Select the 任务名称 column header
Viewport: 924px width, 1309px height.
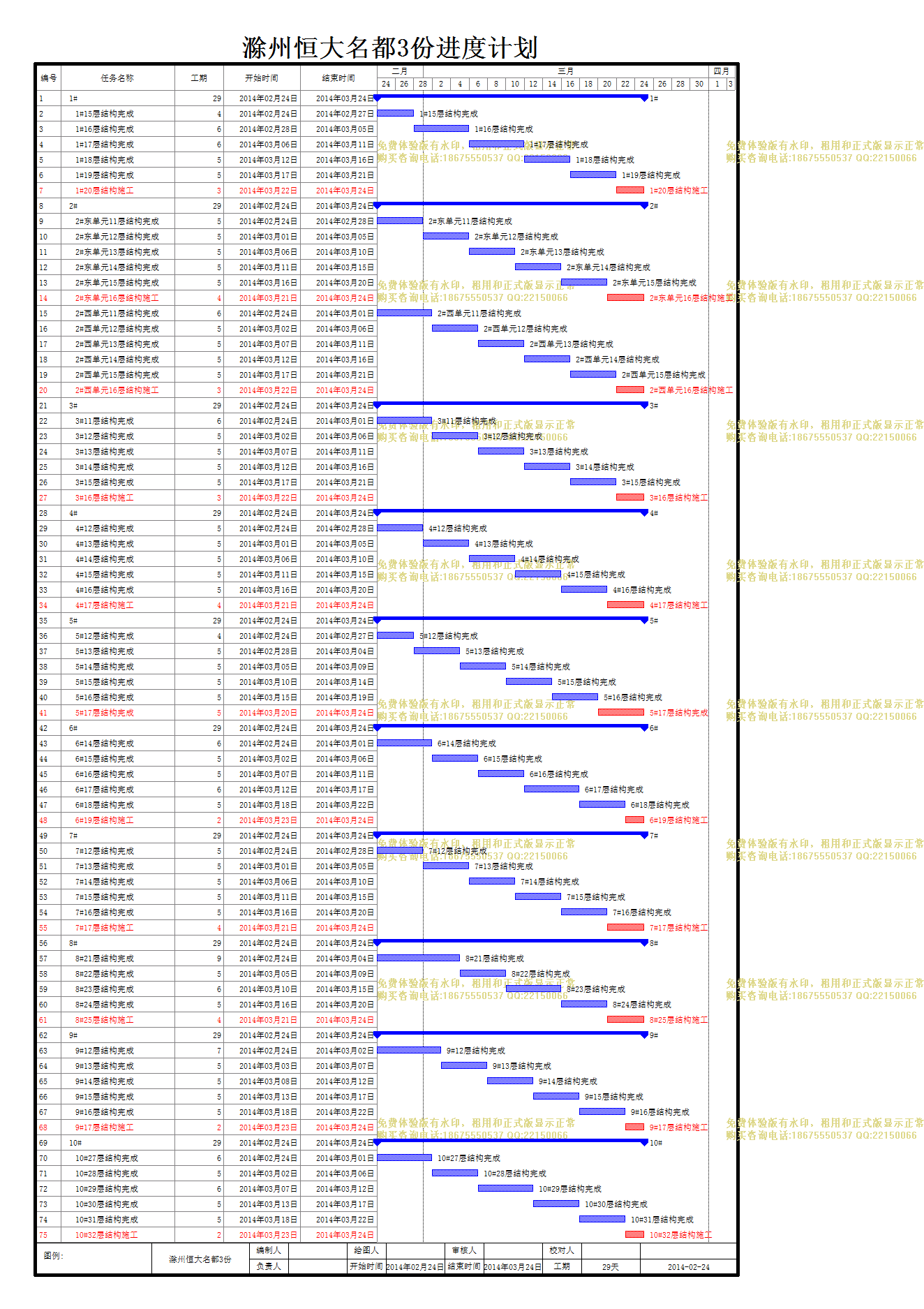coord(117,78)
